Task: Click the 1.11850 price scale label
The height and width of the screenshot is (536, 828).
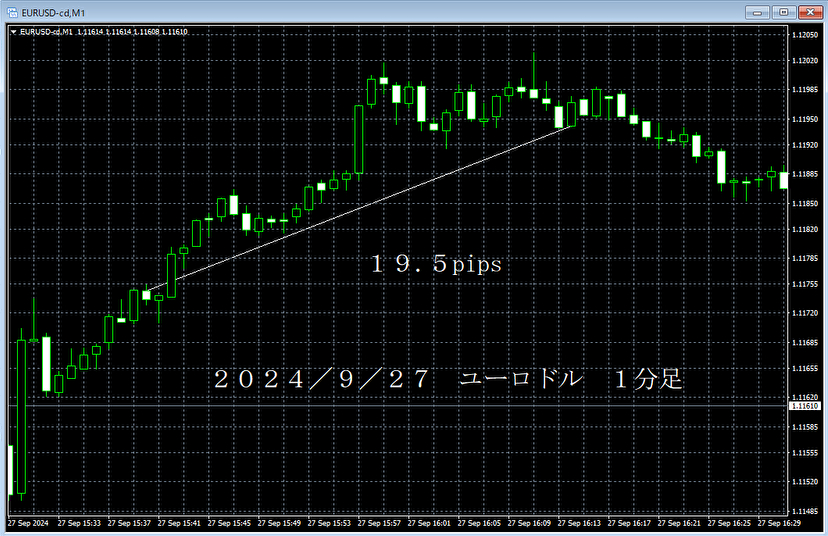Action: click(x=805, y=203)
